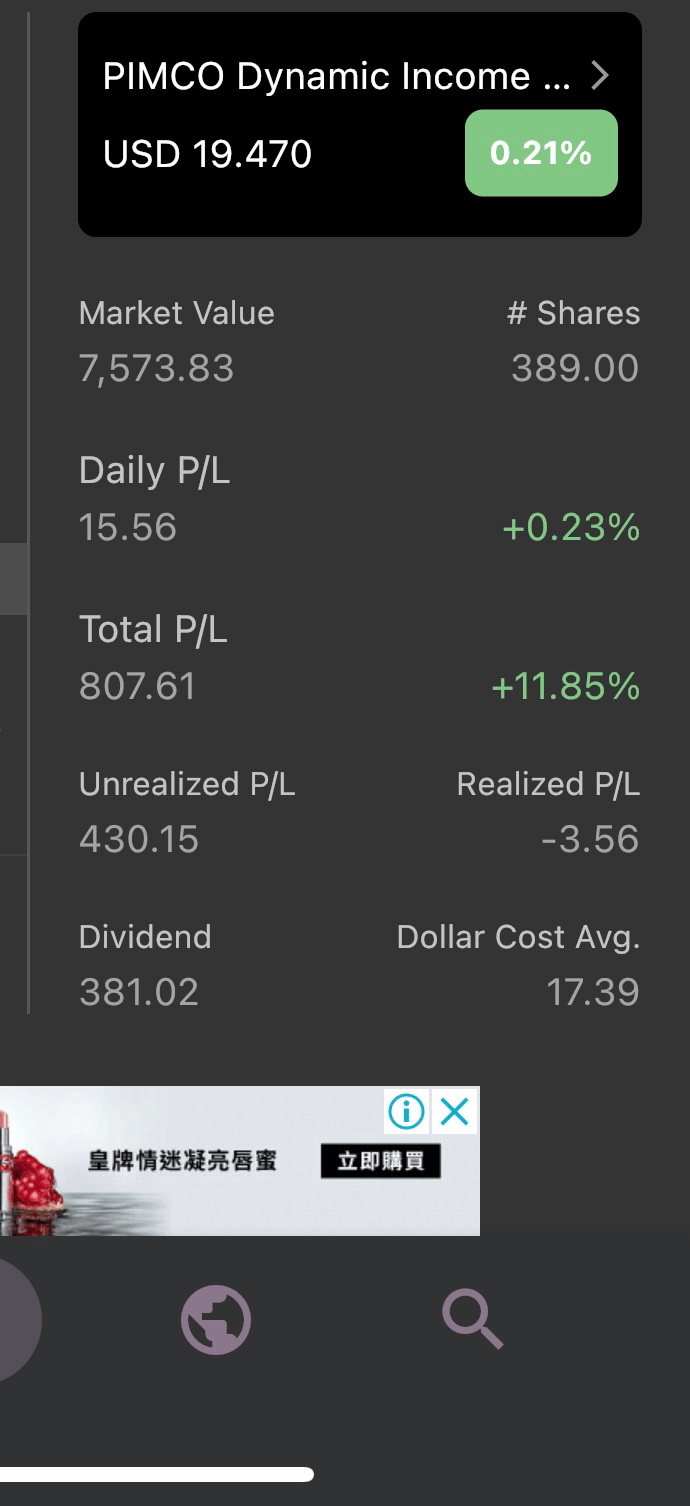The width and height of the screenshot is (690, 1506).
Task: Open the lip gloss ad banner image
Action: click(240, 1161)
